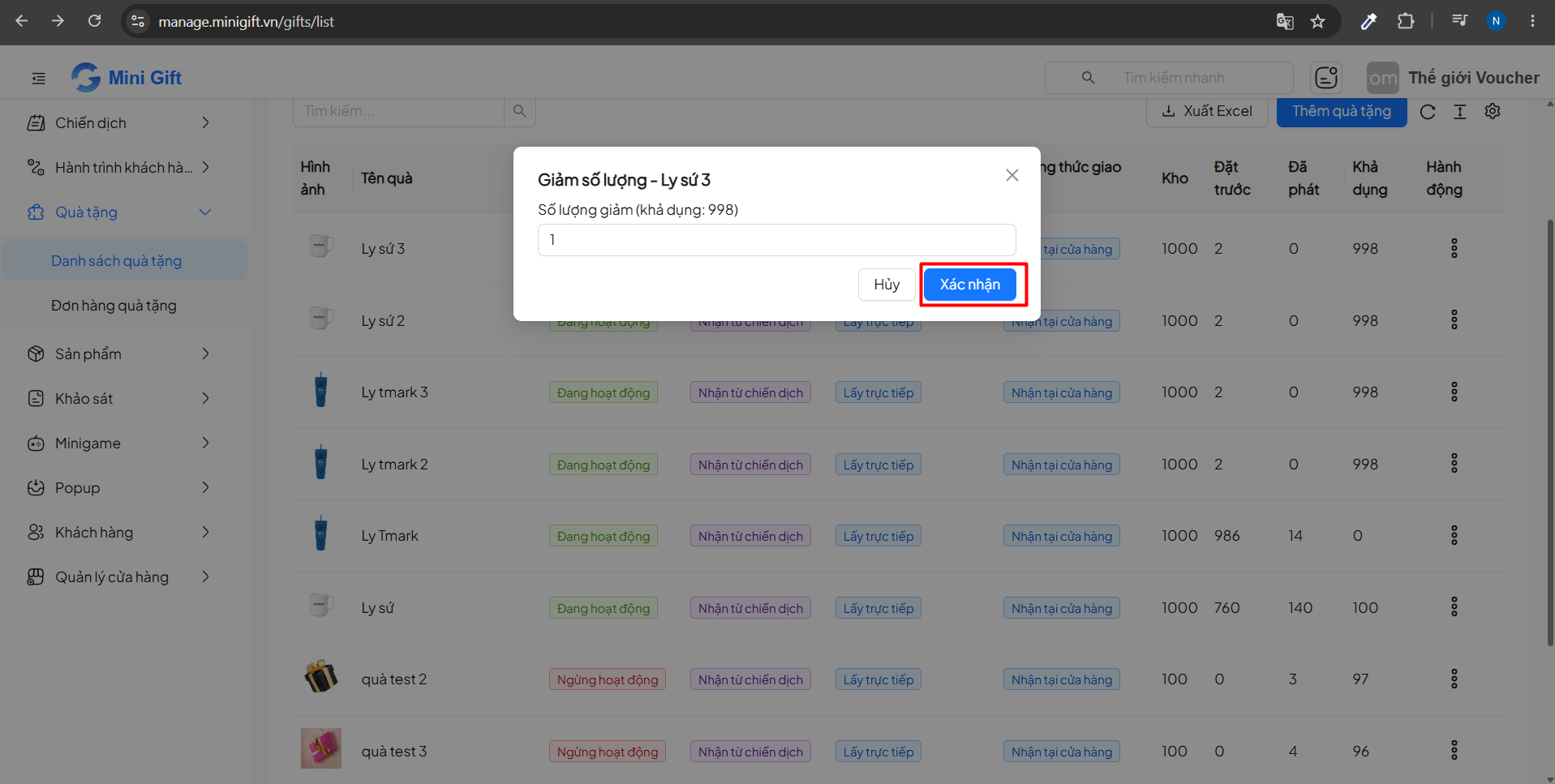Open the Popup menu item

click(120, 488)
